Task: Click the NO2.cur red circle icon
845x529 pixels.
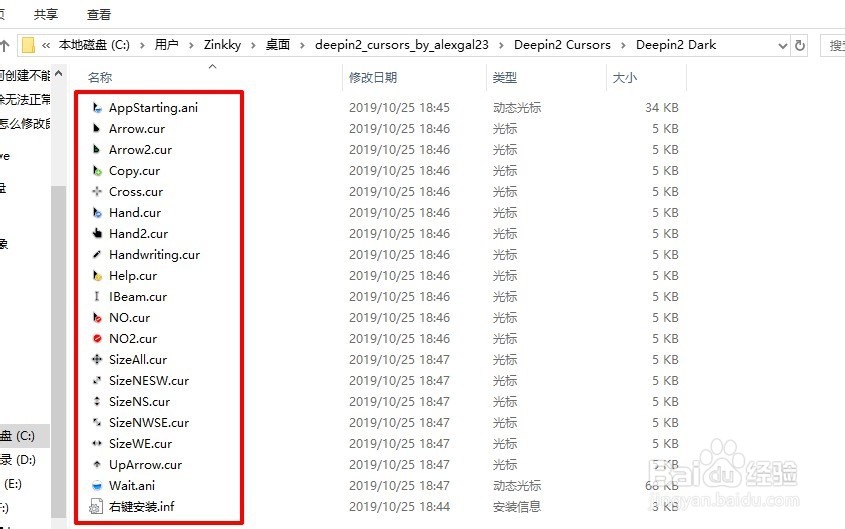Action: pyautogui.click(x=97, y=339)
